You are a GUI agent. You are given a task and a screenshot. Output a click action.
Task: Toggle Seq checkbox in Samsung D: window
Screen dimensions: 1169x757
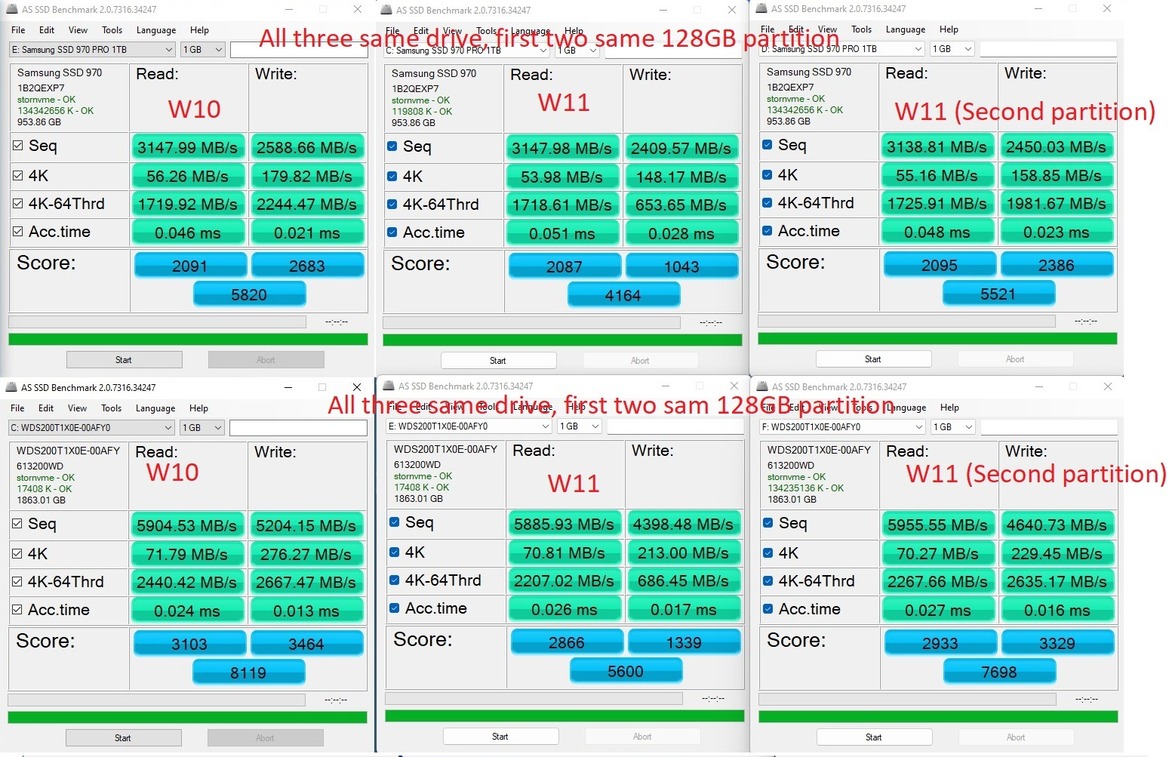767,145
